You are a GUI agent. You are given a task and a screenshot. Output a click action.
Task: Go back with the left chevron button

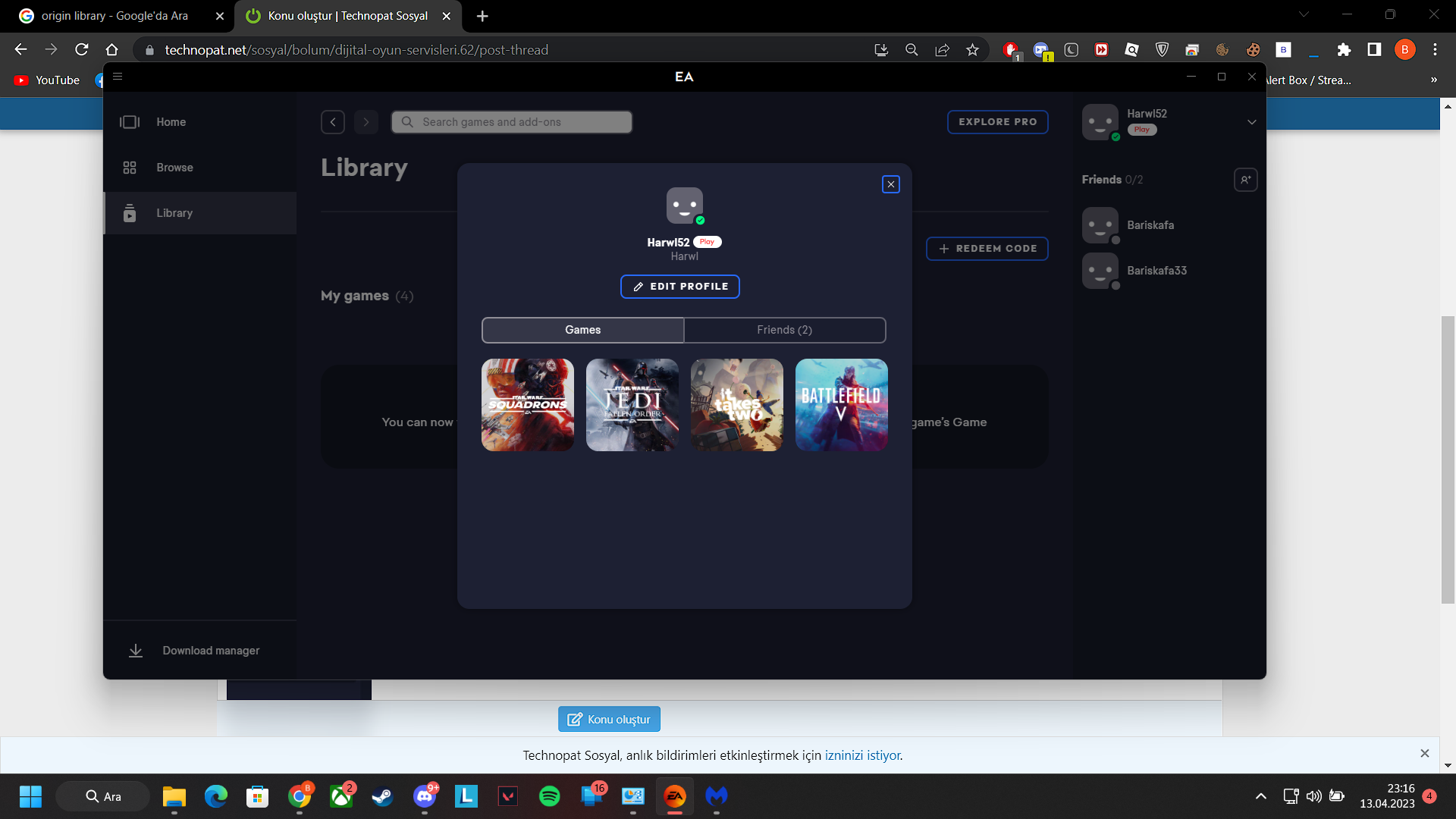333,122
